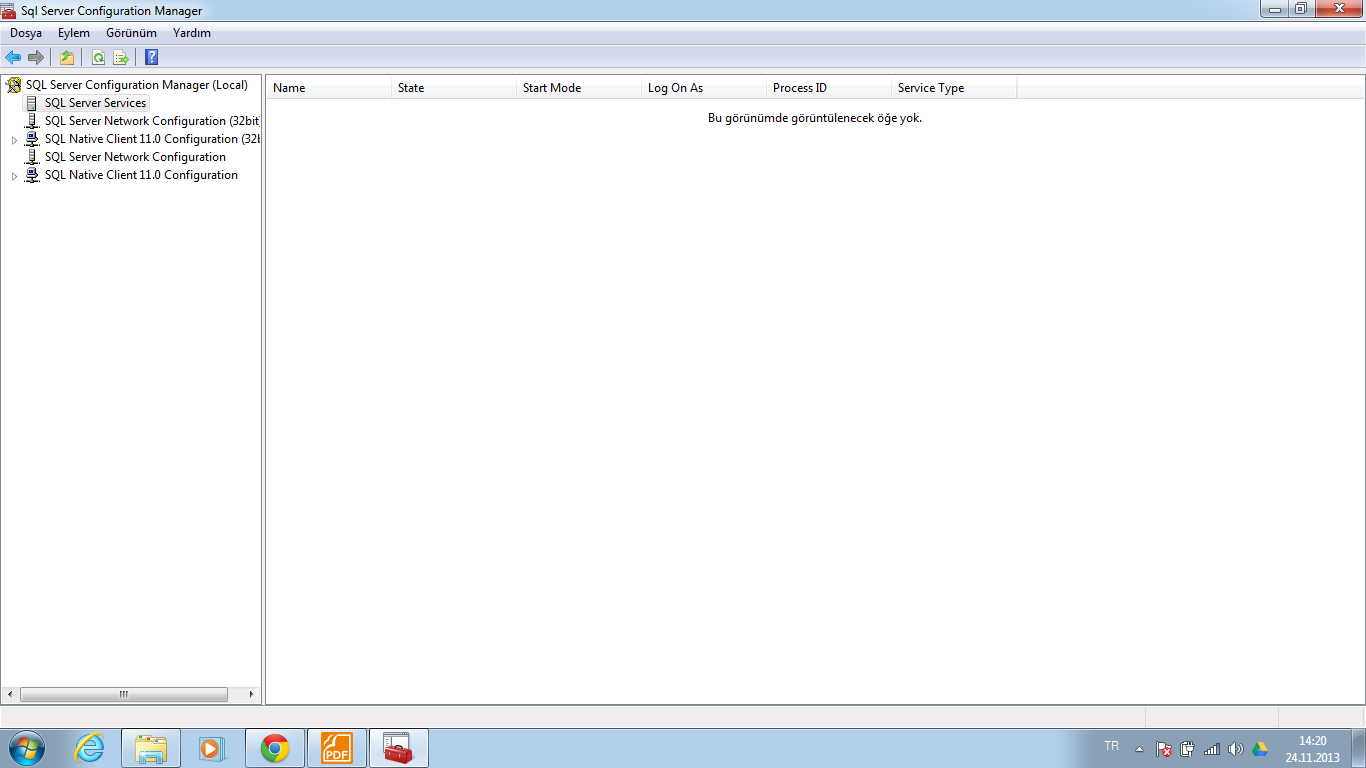Click the SQL Server Services server icon in tree
The width and height of the screenshot is (1366, 768).
point(32,103)
